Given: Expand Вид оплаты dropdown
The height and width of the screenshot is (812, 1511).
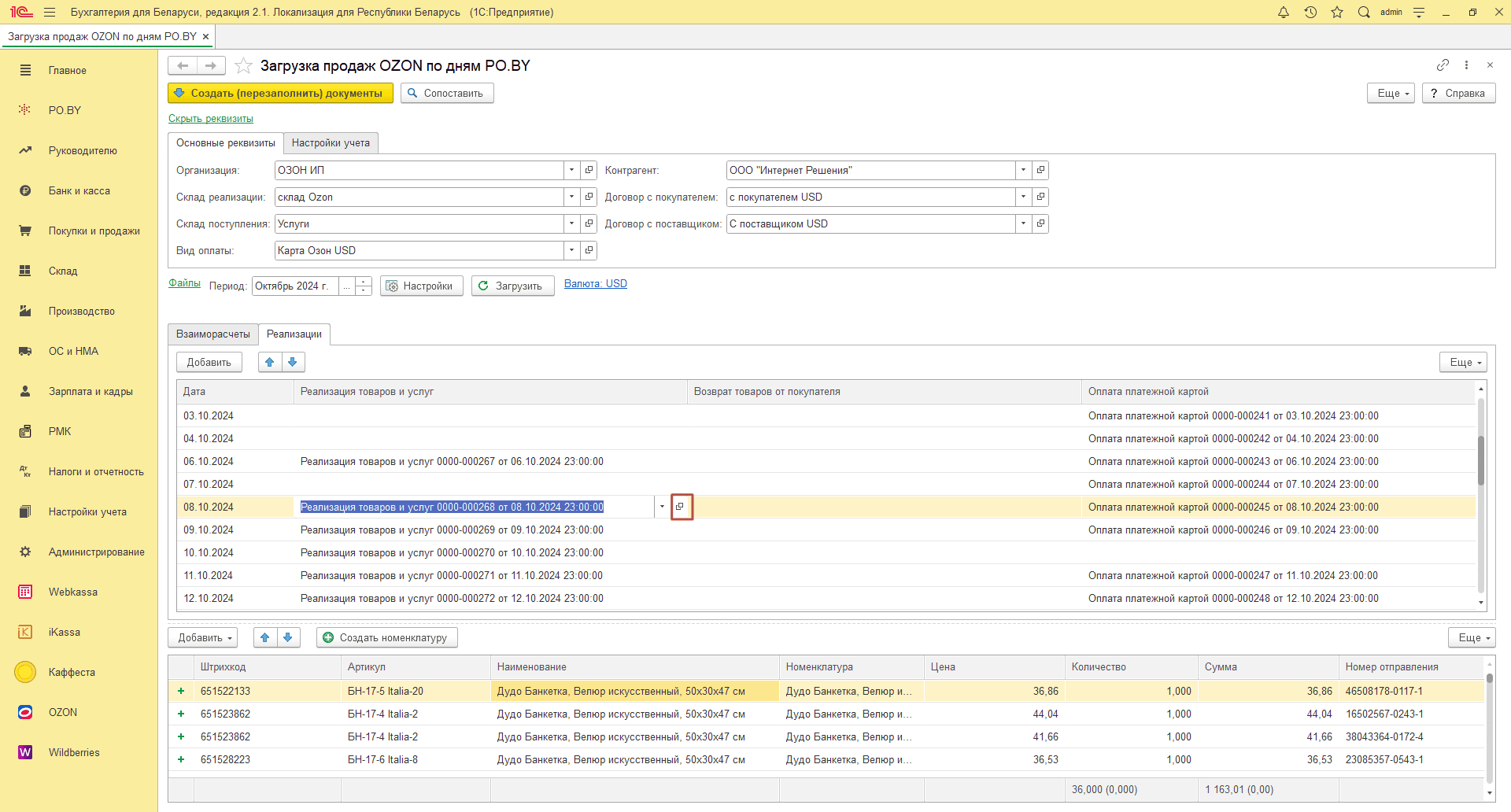Looking at the screenshot, I should [571, 250].
